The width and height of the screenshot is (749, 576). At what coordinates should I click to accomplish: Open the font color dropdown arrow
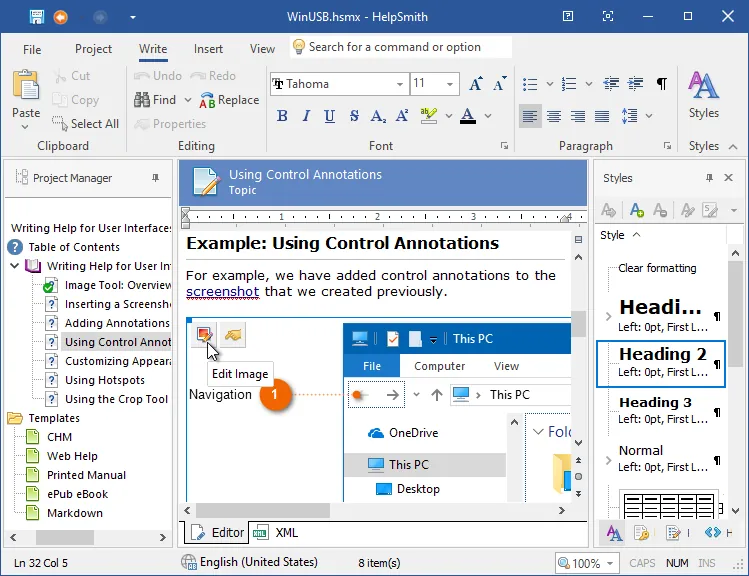click(x=488, y=116)
